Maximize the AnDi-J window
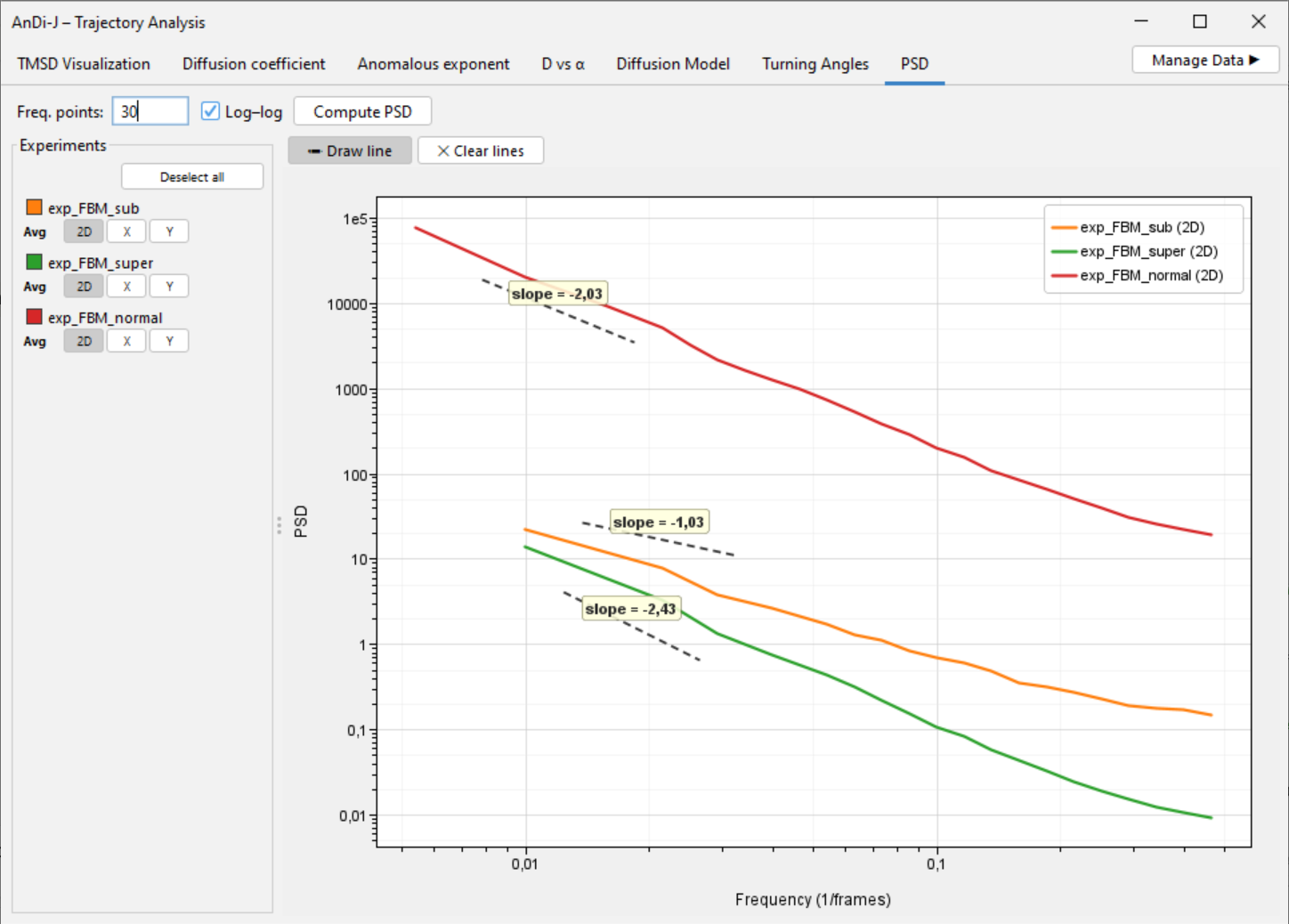 click(1200, 21)
